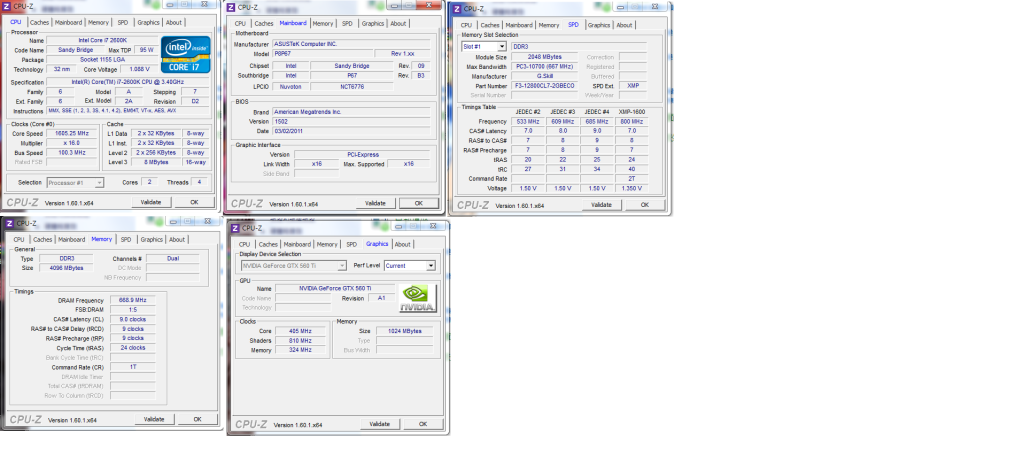Click the Intel Core i7 2600K name field
Screen dimensions: 1023x463
point(102,40)
